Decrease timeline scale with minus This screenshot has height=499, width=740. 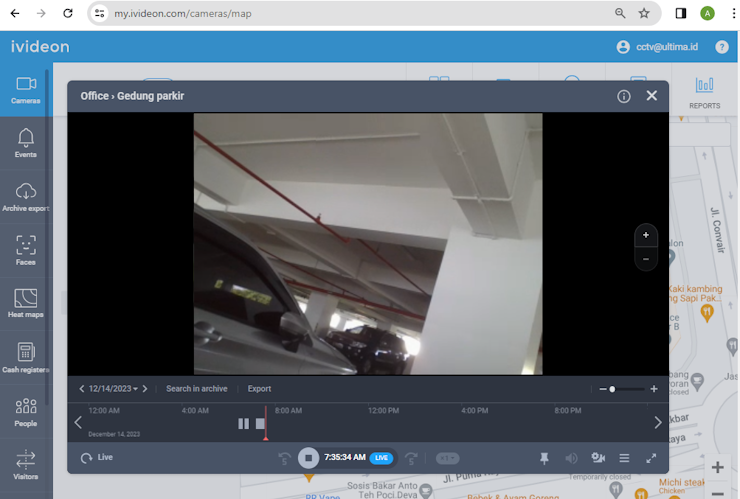coord(603,389)
